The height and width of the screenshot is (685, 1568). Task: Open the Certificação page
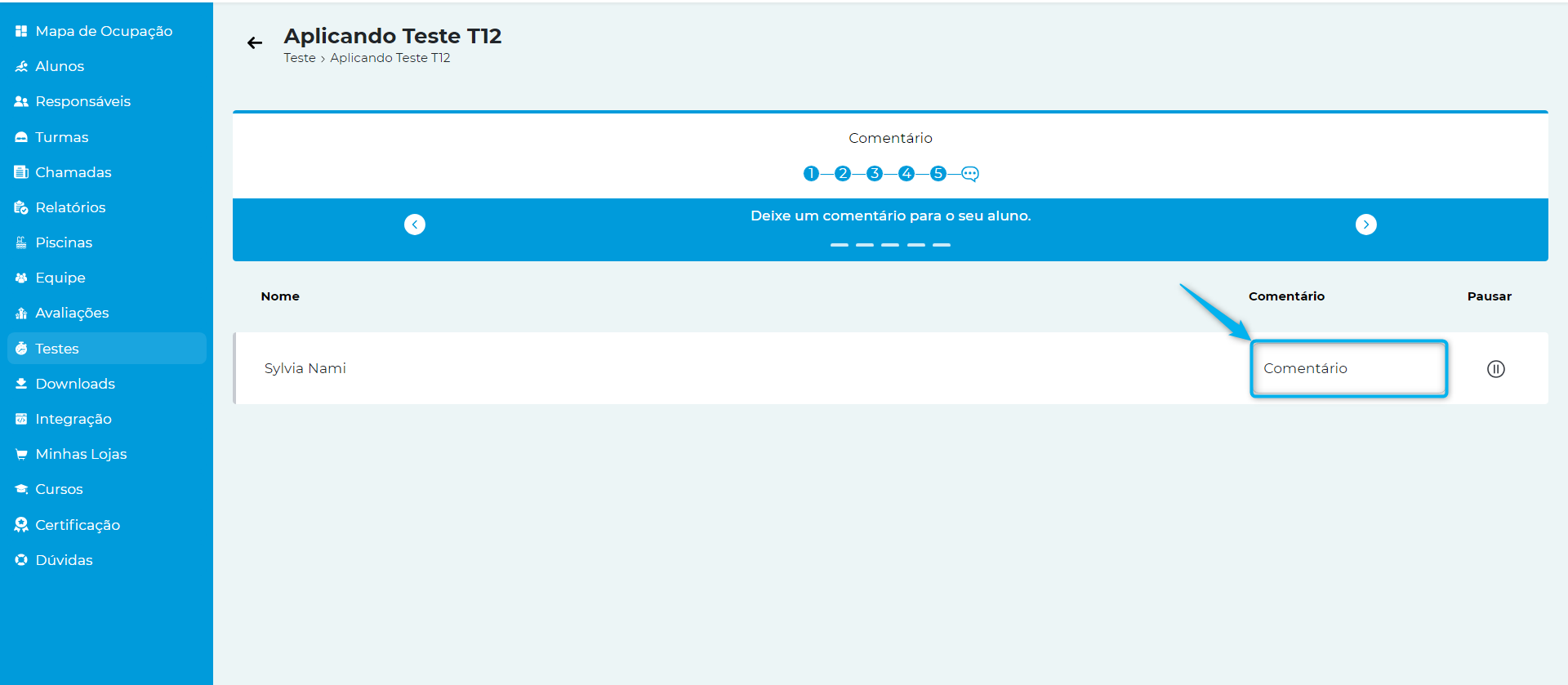pos(106,525)
